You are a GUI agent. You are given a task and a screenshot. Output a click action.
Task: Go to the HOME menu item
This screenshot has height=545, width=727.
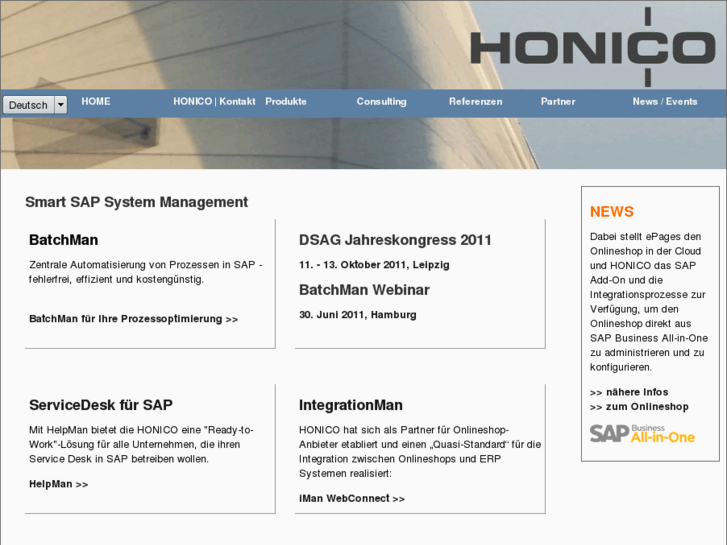[x=96, y=101]
